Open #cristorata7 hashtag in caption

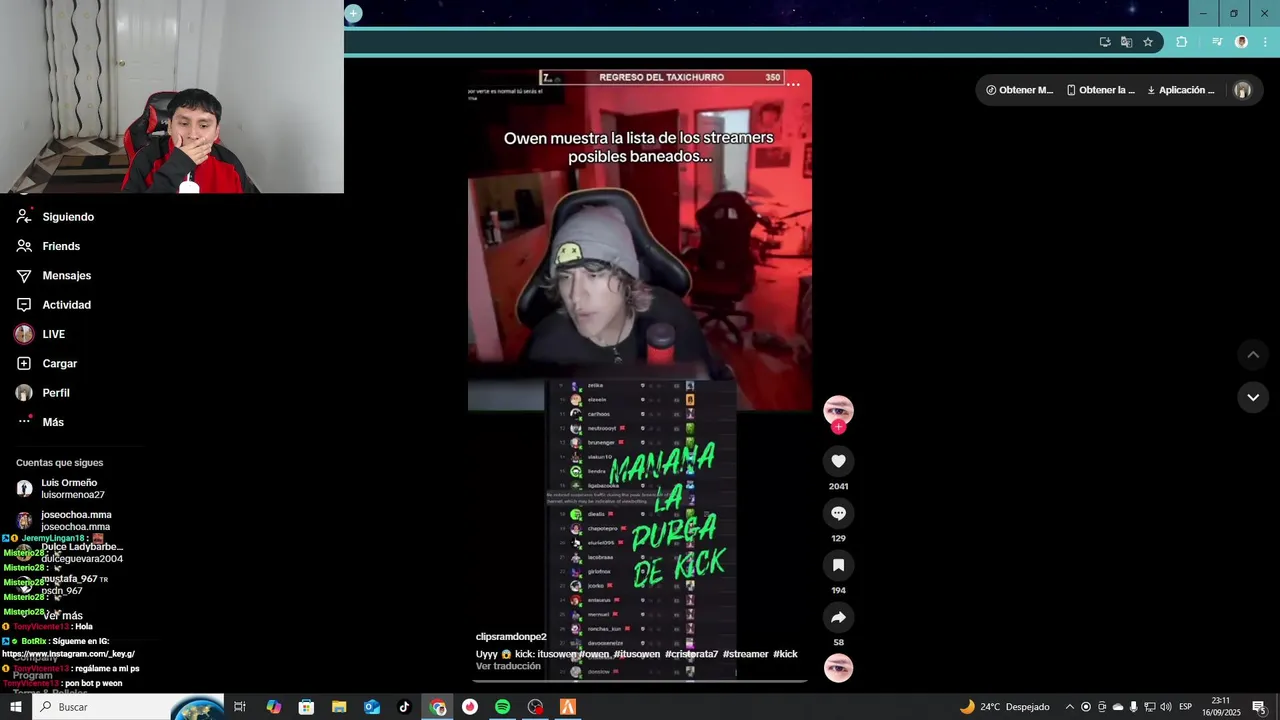[x=691, y=654]
